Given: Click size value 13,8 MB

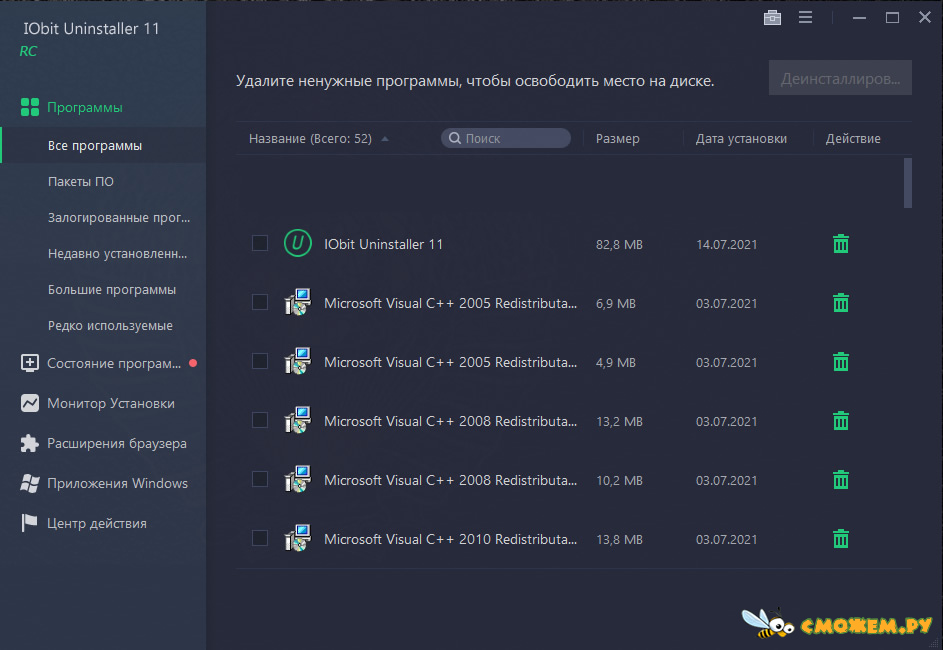Looking at the screenshot, I should tap(619, 539).
